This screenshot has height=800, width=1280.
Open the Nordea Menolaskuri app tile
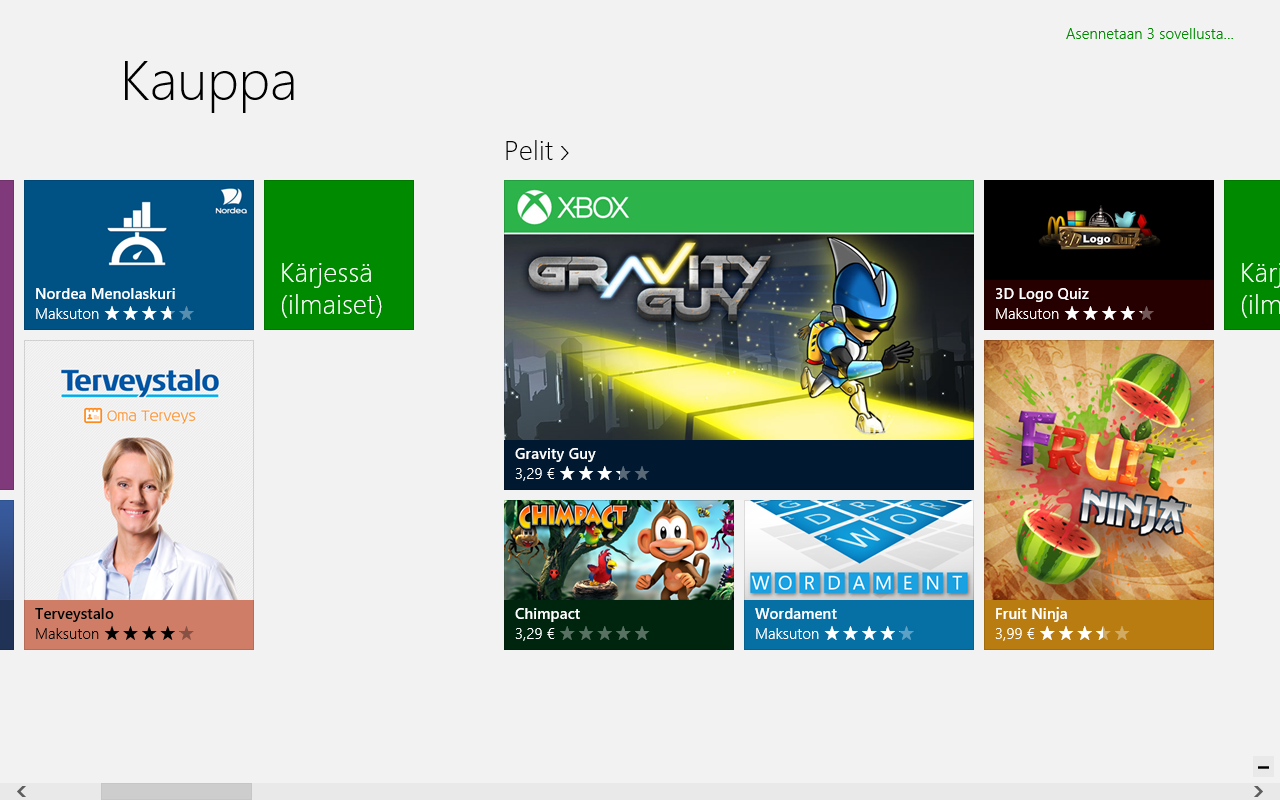(x=139, y=255)
